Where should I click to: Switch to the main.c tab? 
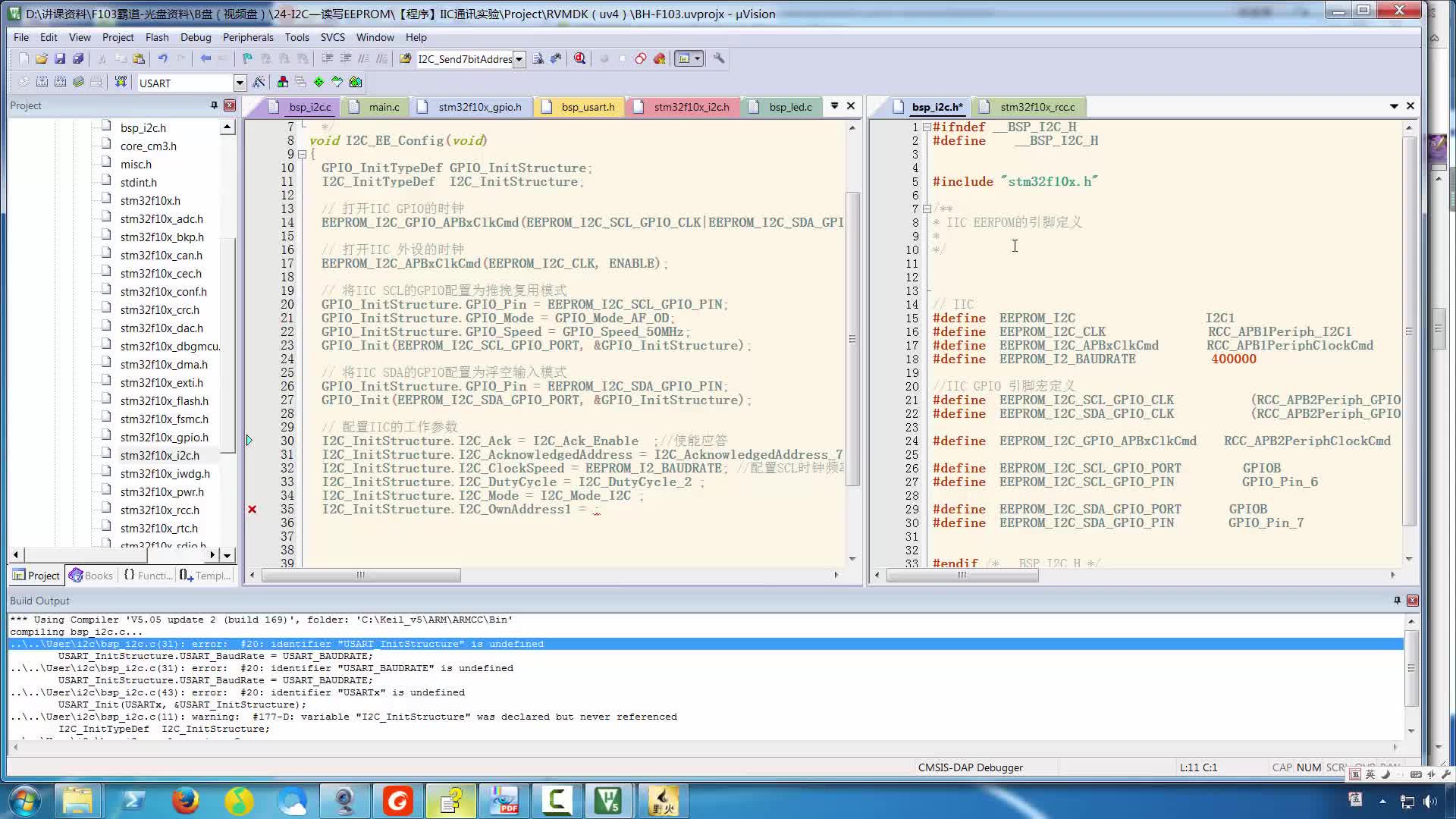click(x=375, y=107)
